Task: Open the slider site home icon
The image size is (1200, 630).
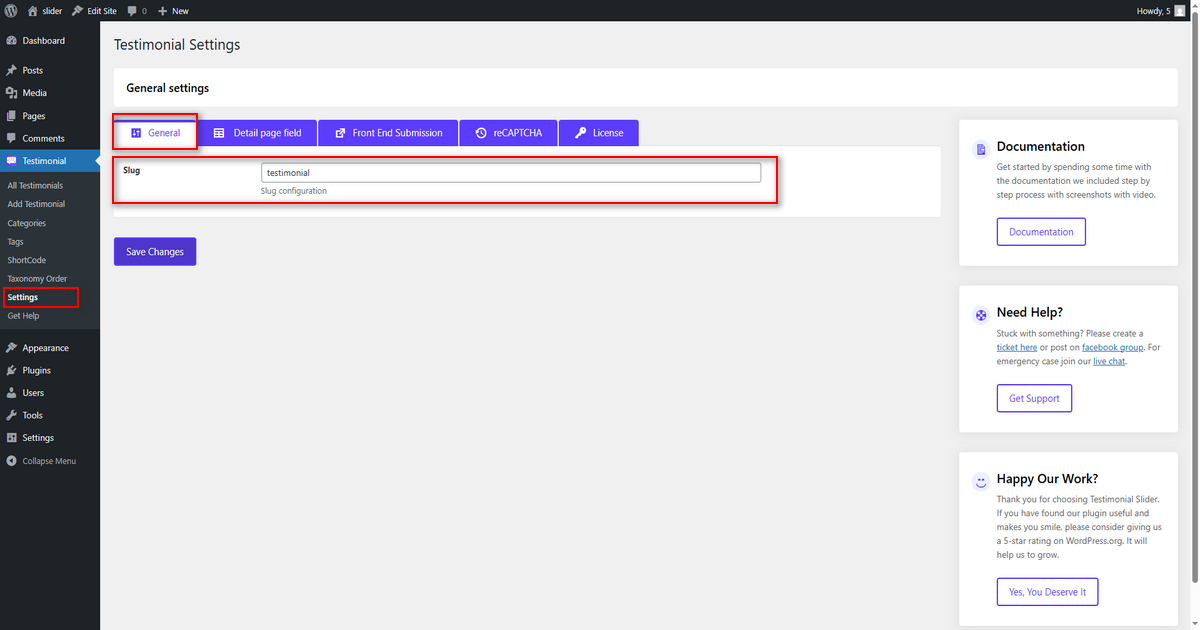Action: click(x=33, y=10)
